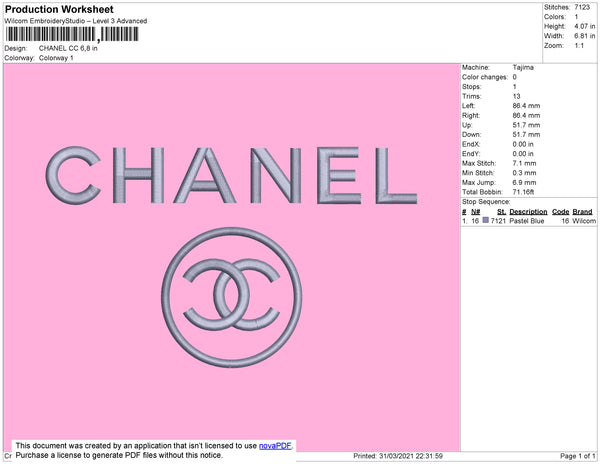Select the Up value '51.7 mm'
This screenshot has height=464, width=600.
[527, 125]
